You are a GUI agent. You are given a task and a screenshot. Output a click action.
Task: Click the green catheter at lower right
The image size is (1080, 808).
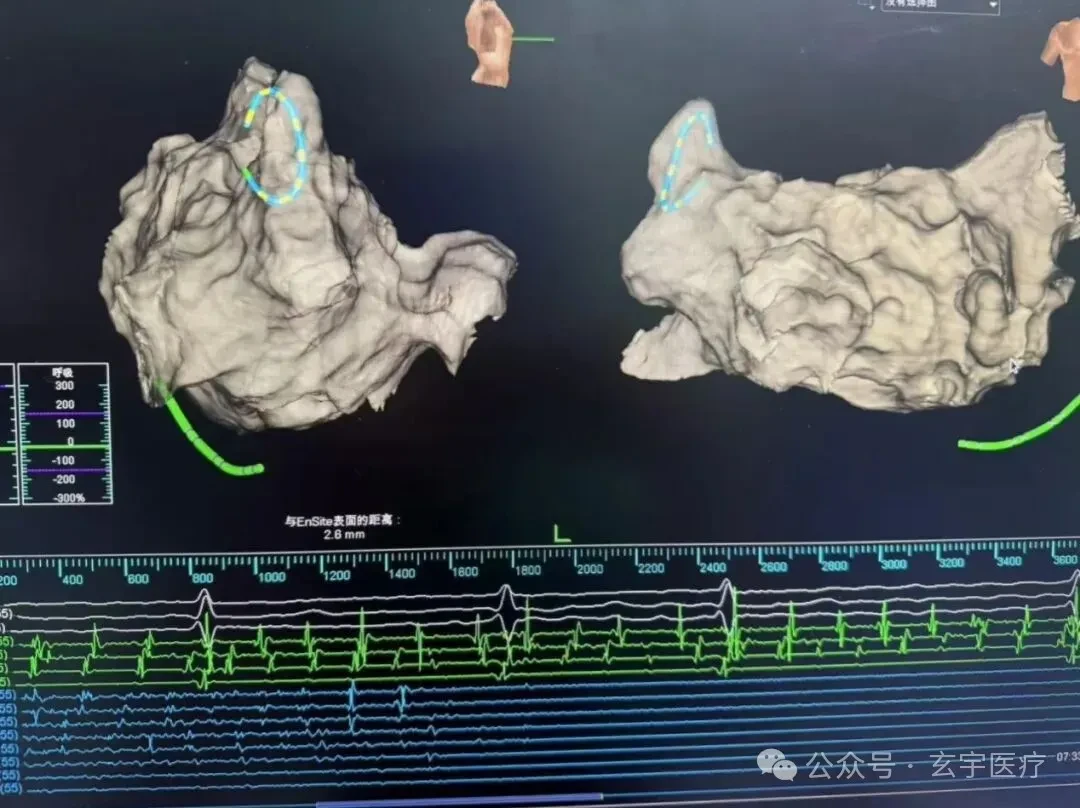[1021, 428]
